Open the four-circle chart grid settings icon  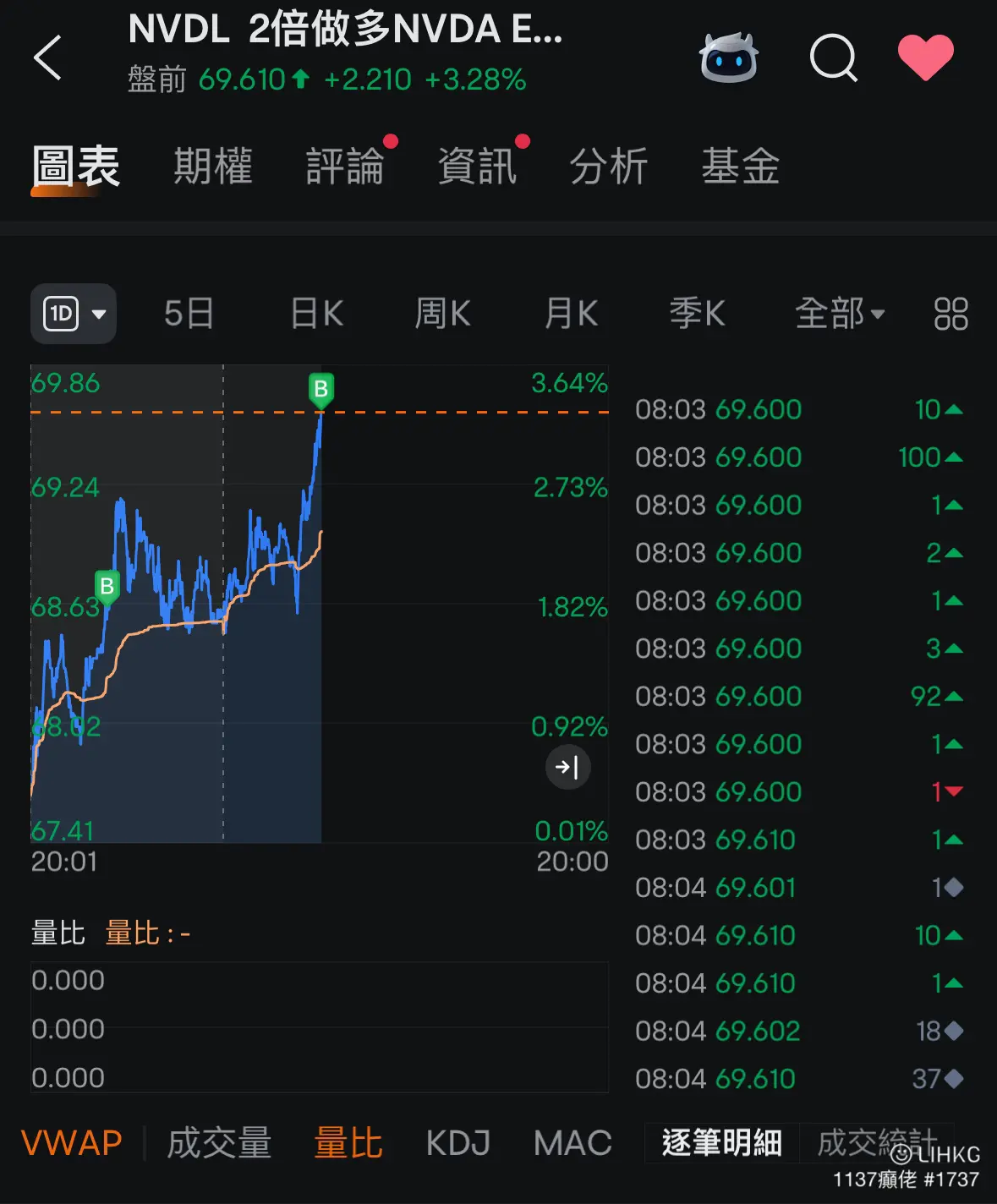pos(951,314)
